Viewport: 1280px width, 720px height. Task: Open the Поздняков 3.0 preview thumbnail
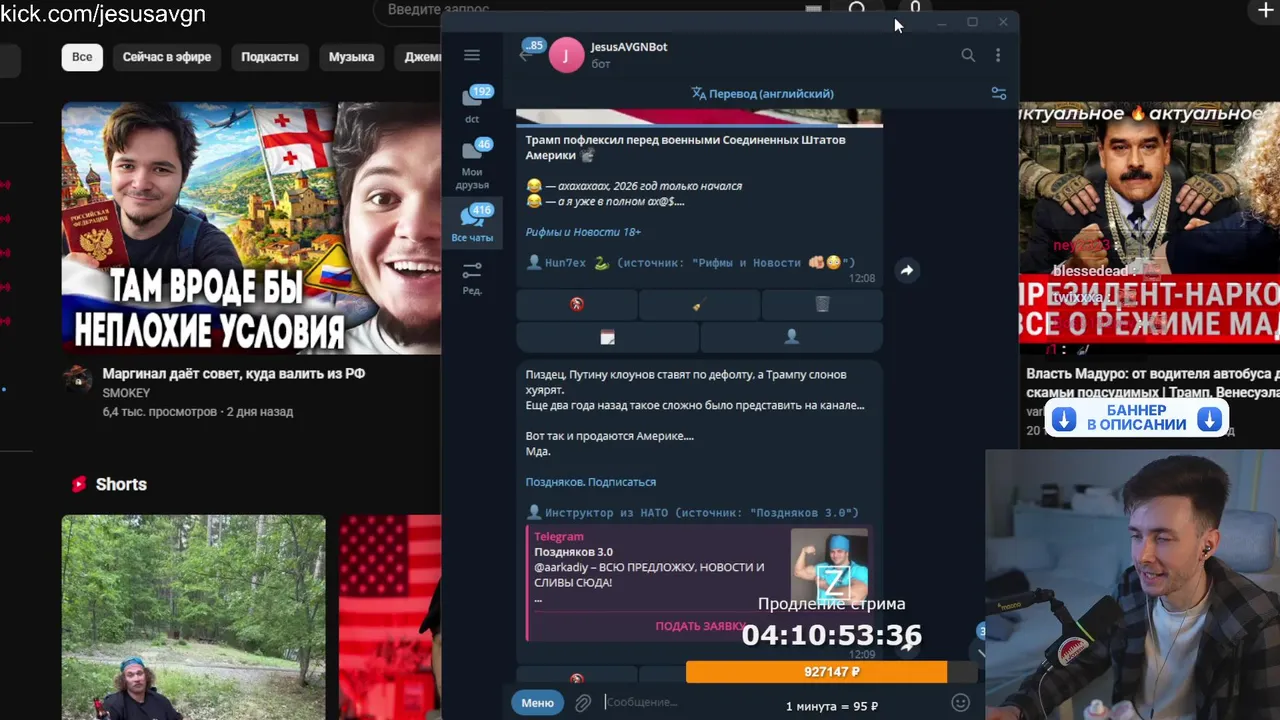point(829,565)
